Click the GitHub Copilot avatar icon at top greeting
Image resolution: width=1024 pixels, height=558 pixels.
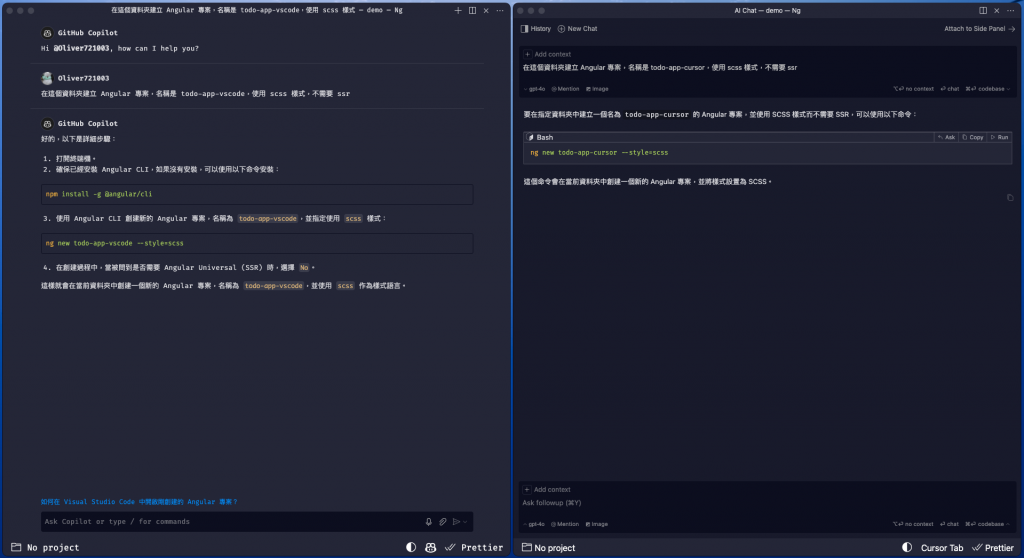tap(47, 33)
